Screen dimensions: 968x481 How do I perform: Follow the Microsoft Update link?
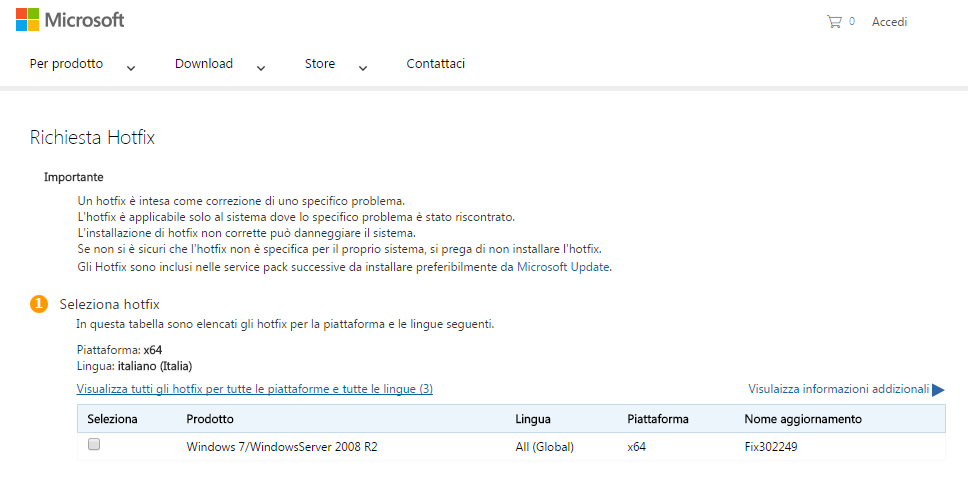(563, 267)
